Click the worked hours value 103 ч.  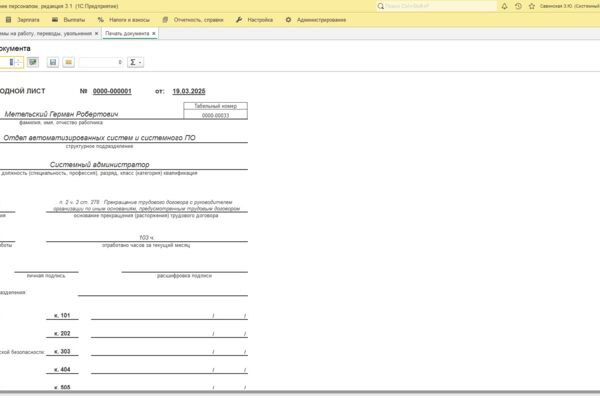point(146,237)
